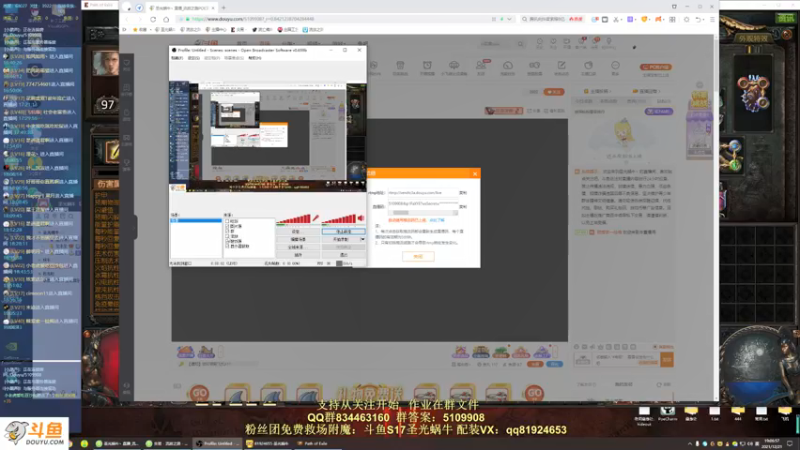This screenshot has width=800, height=450.
Task: Click the Global Sources button in OBS
Action: [x=298, y=247]
